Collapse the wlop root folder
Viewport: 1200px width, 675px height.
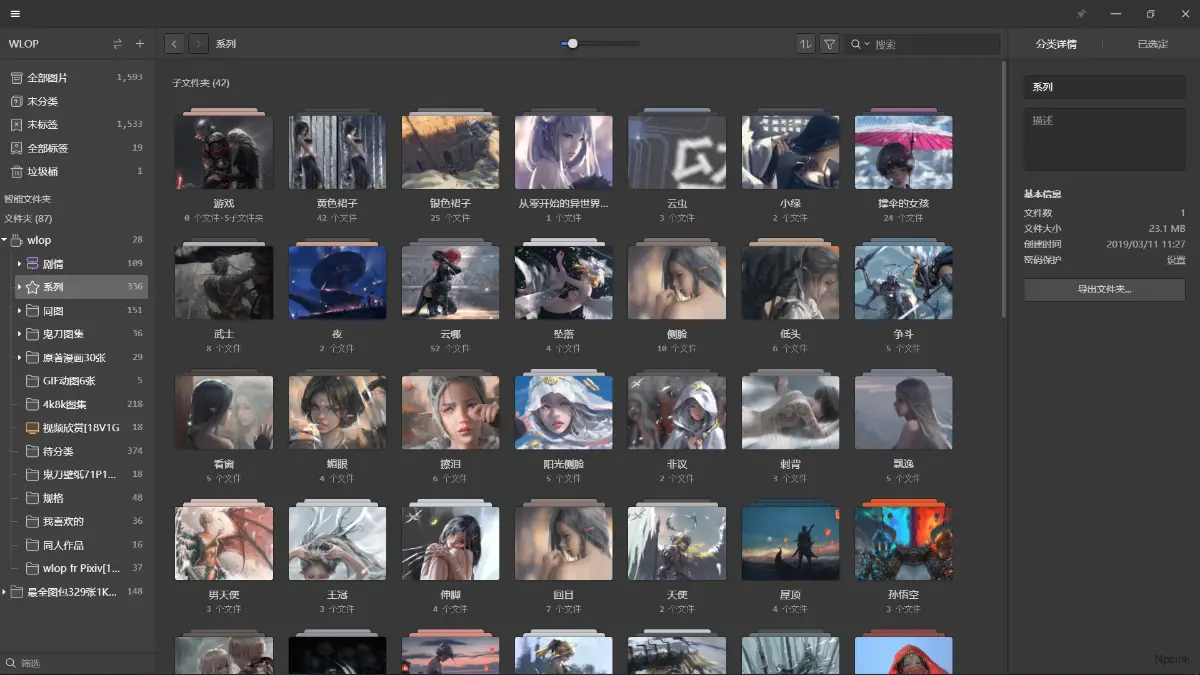pyautogui.click(x=5, y=240)
